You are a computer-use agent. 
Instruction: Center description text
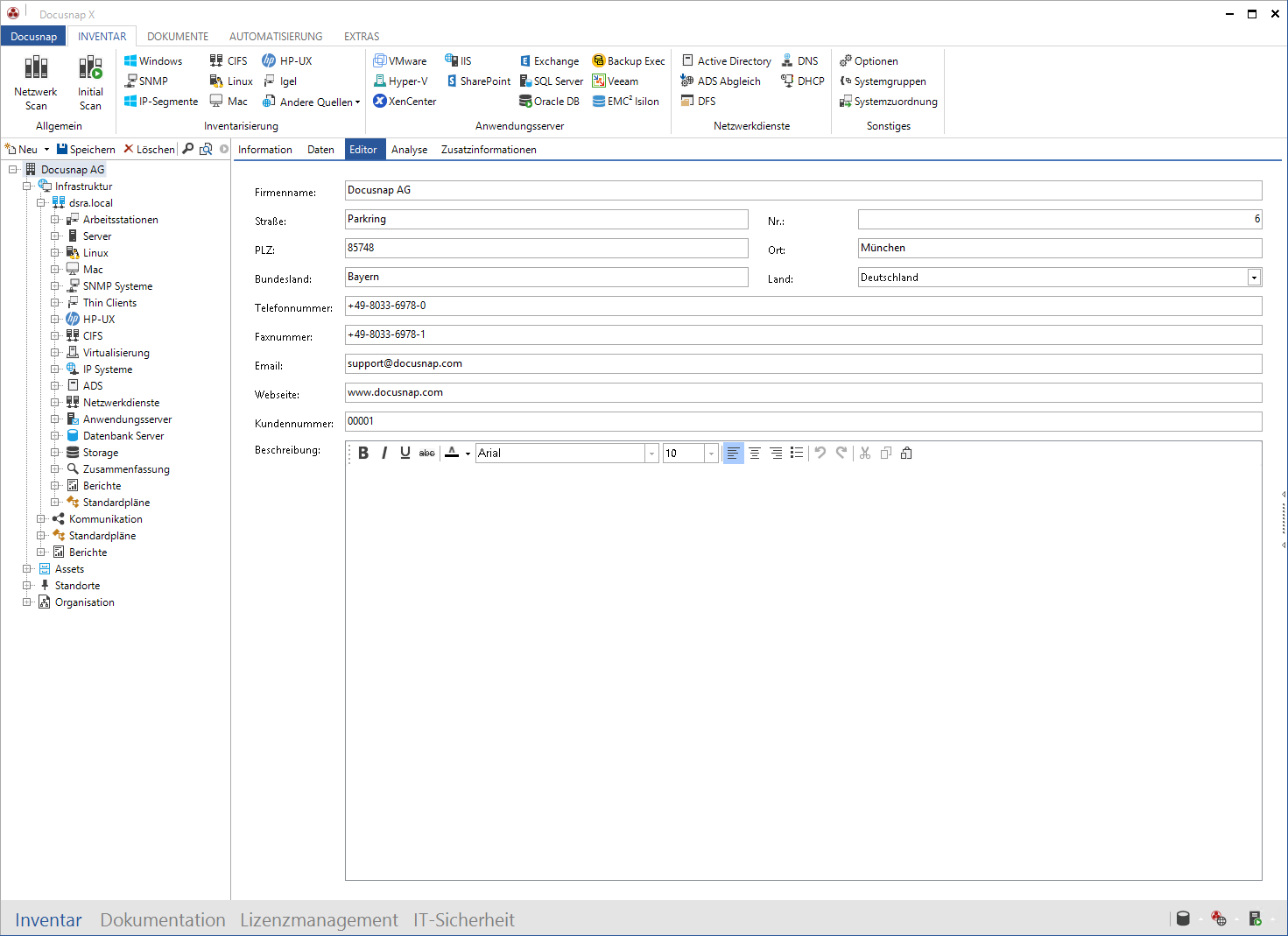click(x=754, y=453)
